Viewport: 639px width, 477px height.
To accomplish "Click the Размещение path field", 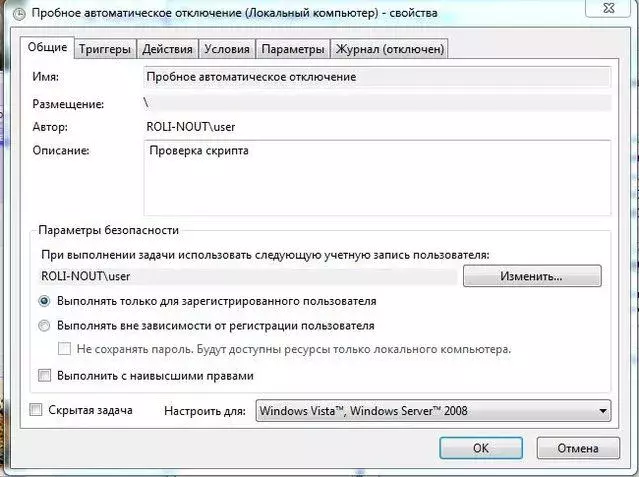I will [x=377, y=103].
